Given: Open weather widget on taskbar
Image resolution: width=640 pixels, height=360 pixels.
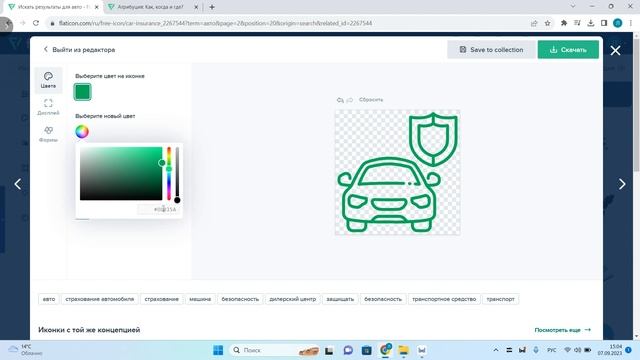Looking at the screenshot, I should click(25, 350).
